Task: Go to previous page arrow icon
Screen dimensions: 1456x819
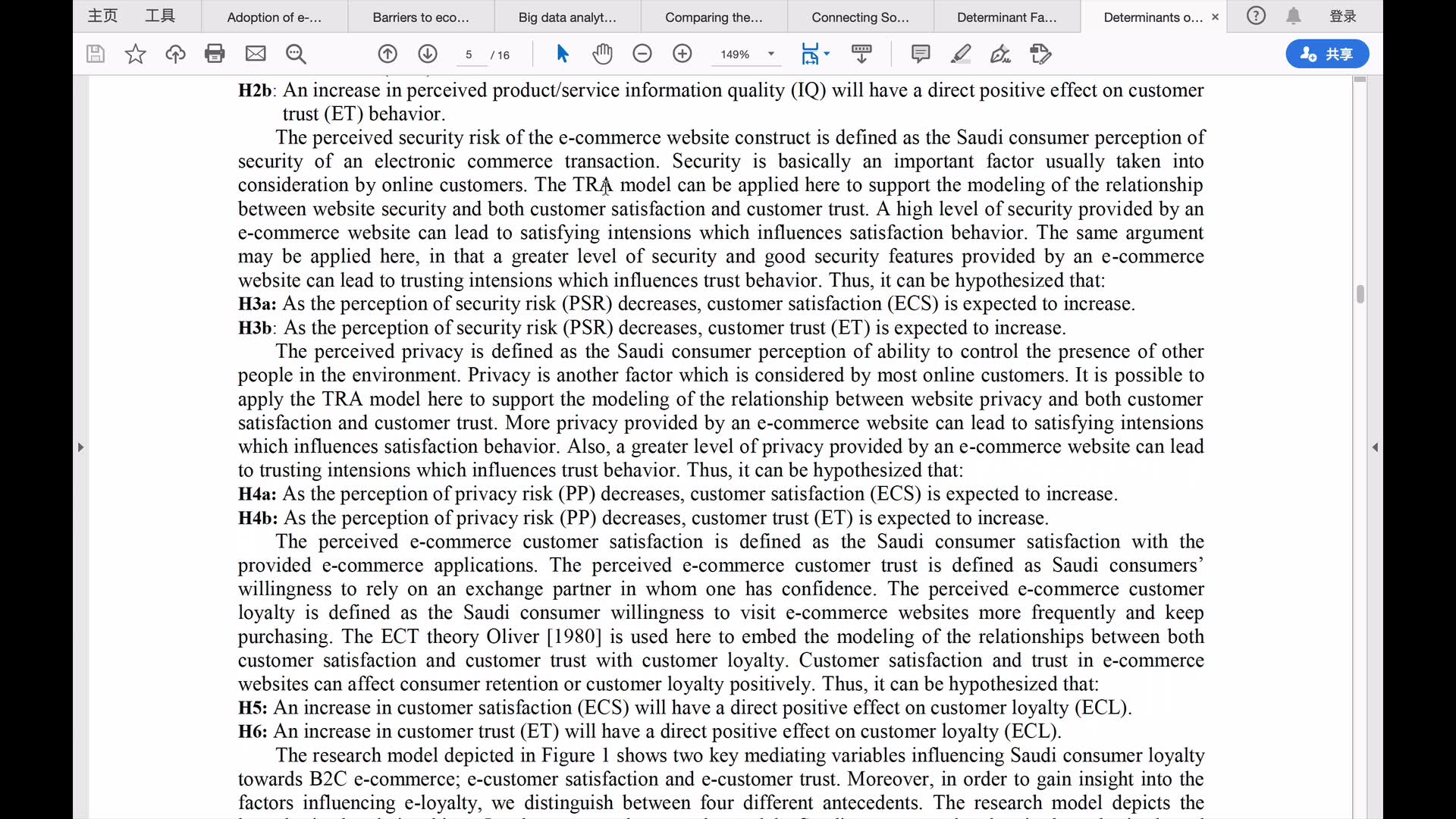Action: (x=388, y=54)
